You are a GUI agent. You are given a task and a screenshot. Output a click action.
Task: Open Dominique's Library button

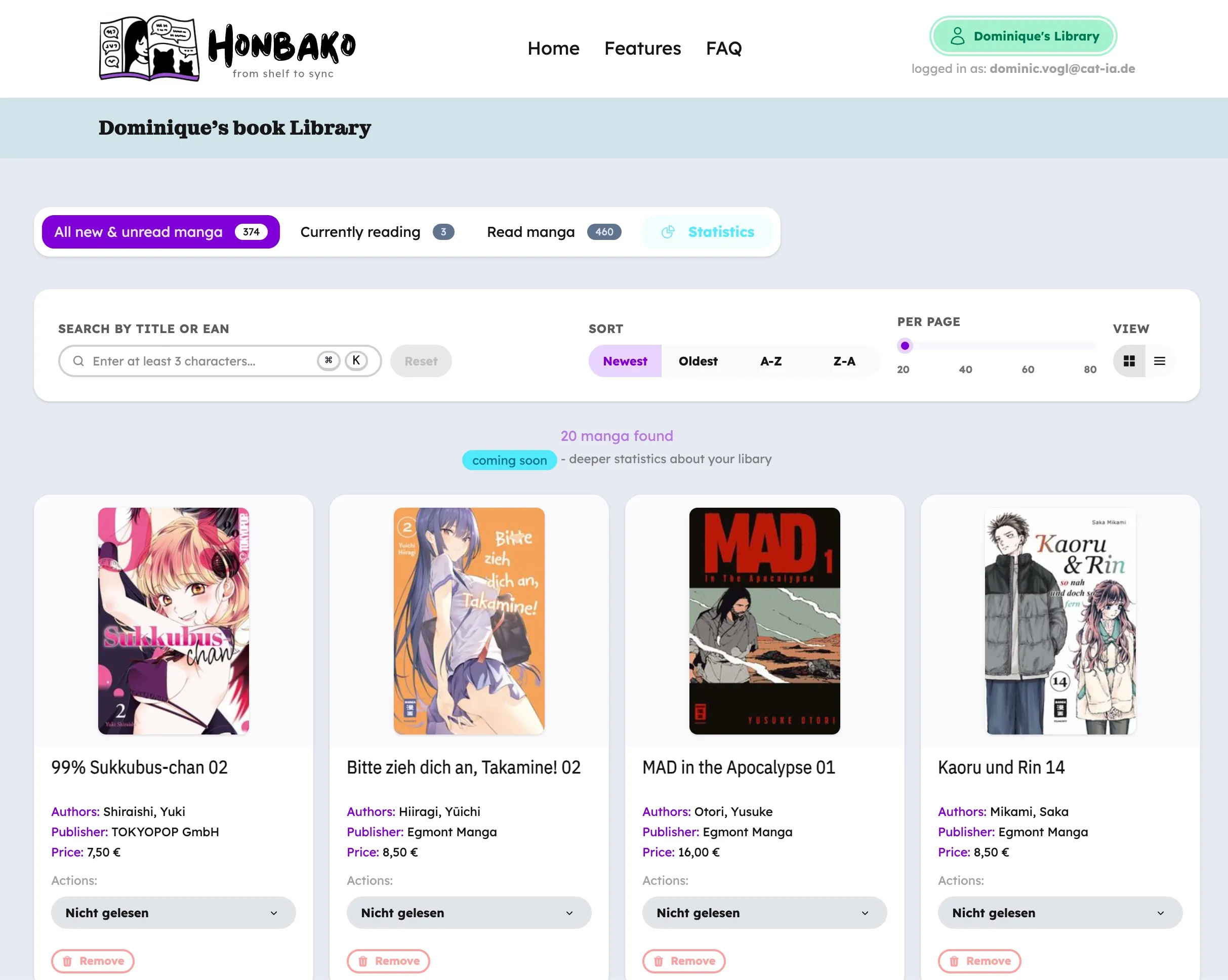1023,36
